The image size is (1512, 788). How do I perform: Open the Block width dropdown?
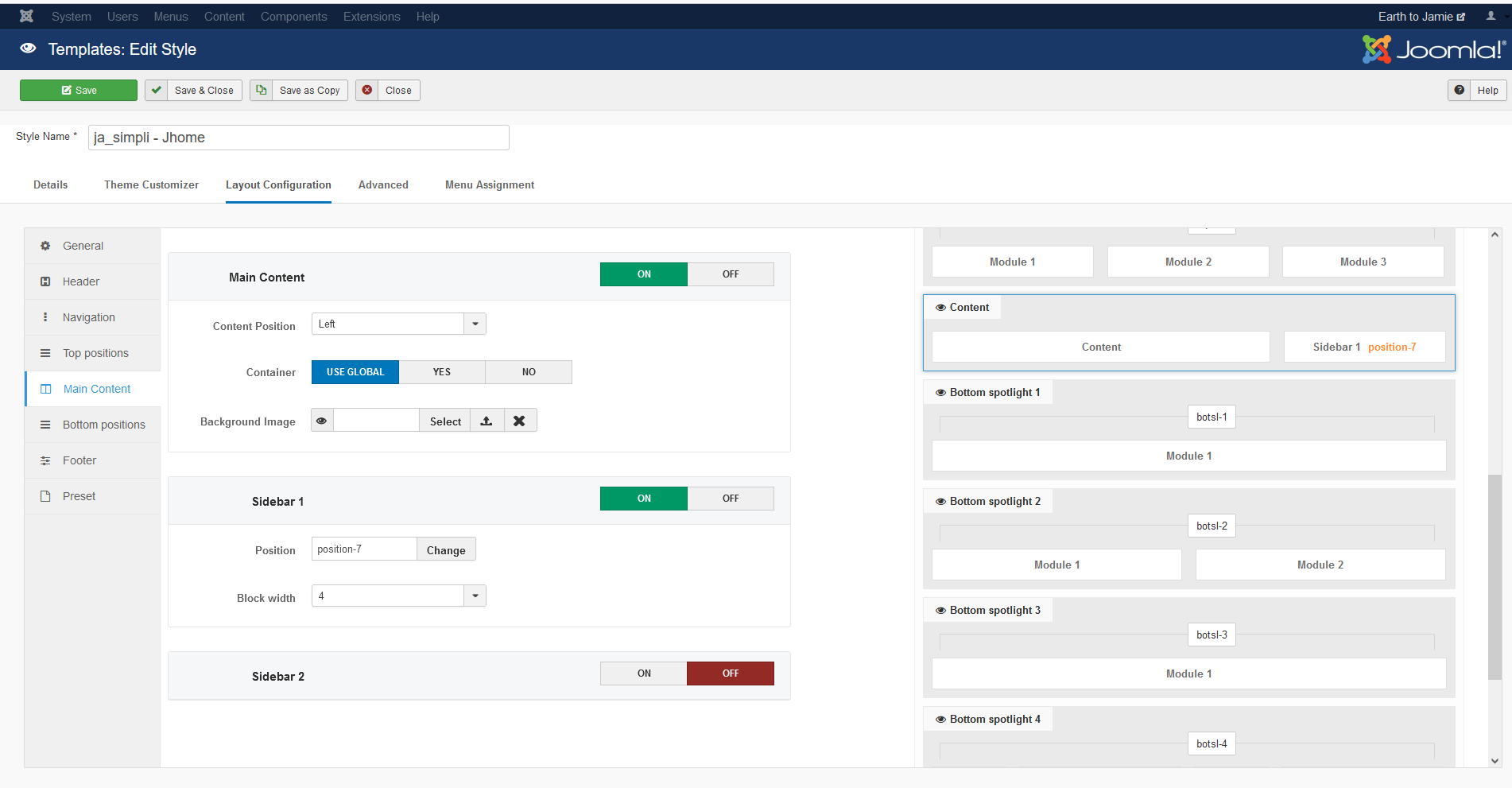[398, 596]
